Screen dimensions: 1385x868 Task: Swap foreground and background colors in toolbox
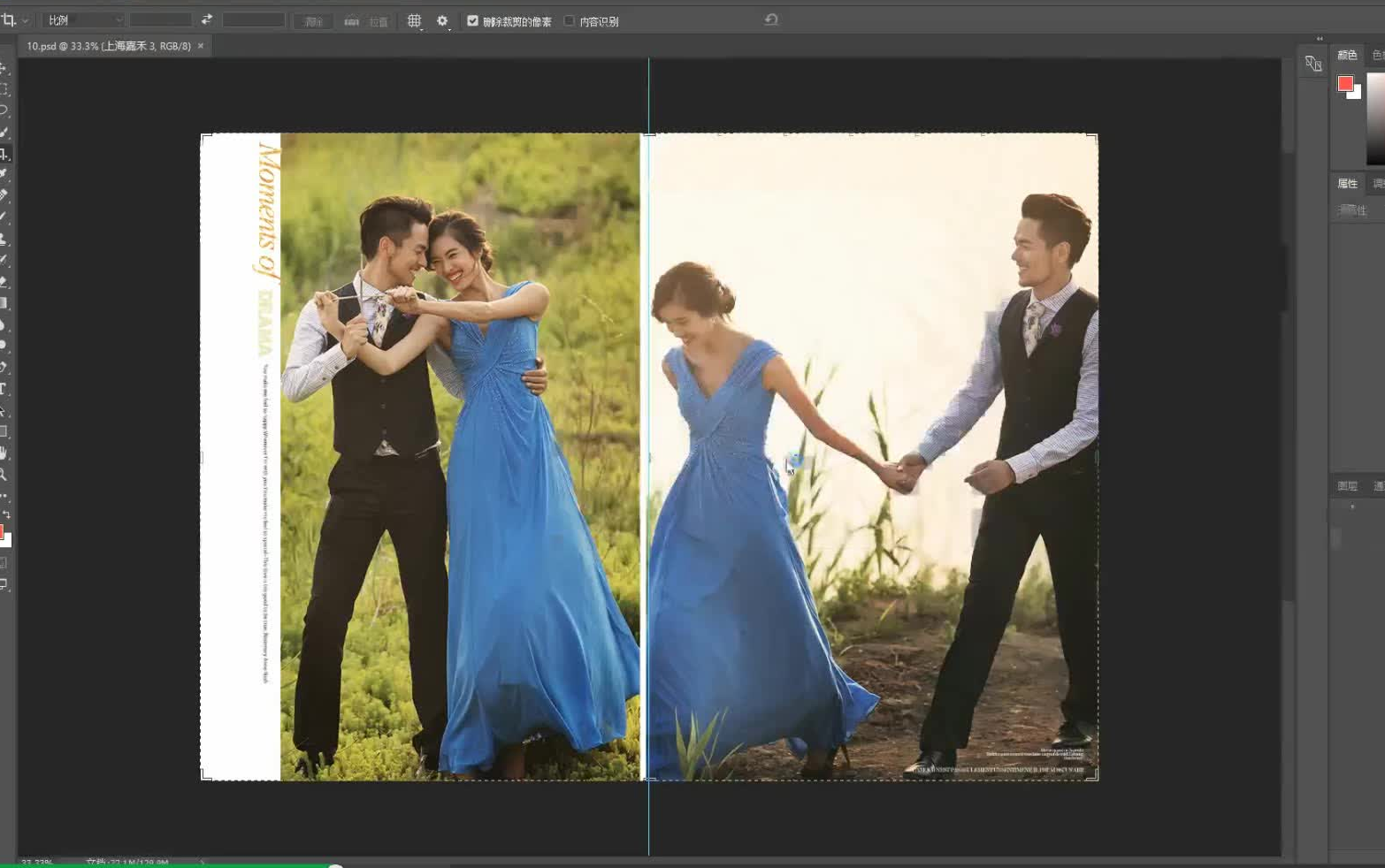[x=6, y=514]
